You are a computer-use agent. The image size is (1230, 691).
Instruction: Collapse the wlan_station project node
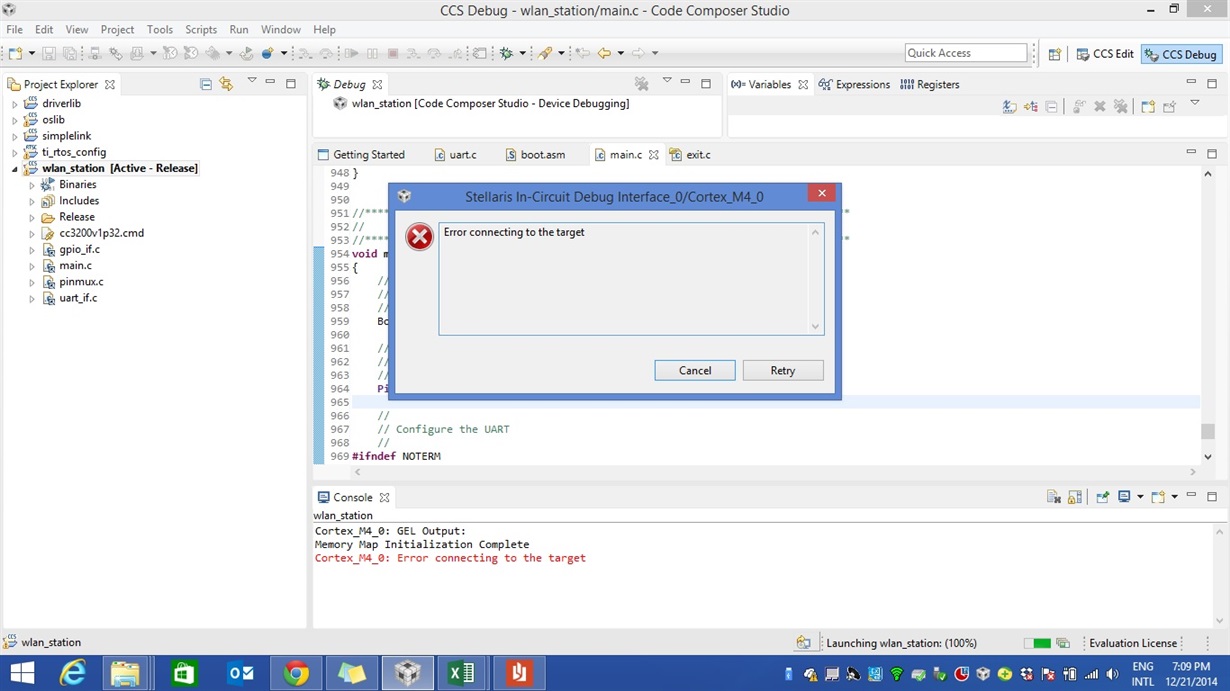14,169
